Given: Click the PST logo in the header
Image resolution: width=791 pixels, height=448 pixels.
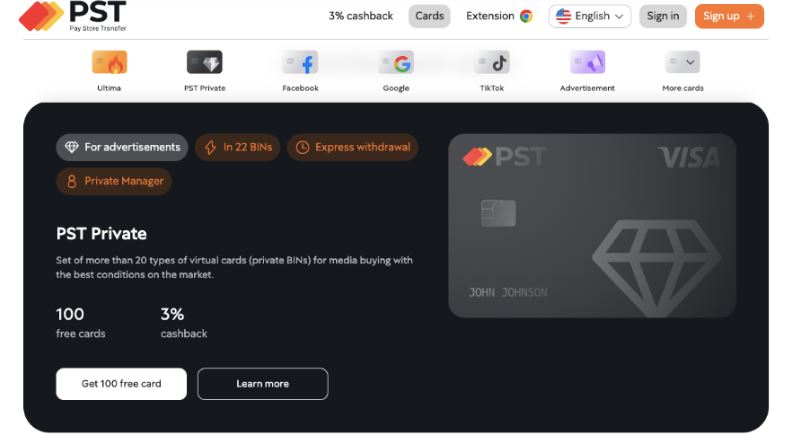Looking at the screenshot, I should pyautogui.click(x=73, y=16).
